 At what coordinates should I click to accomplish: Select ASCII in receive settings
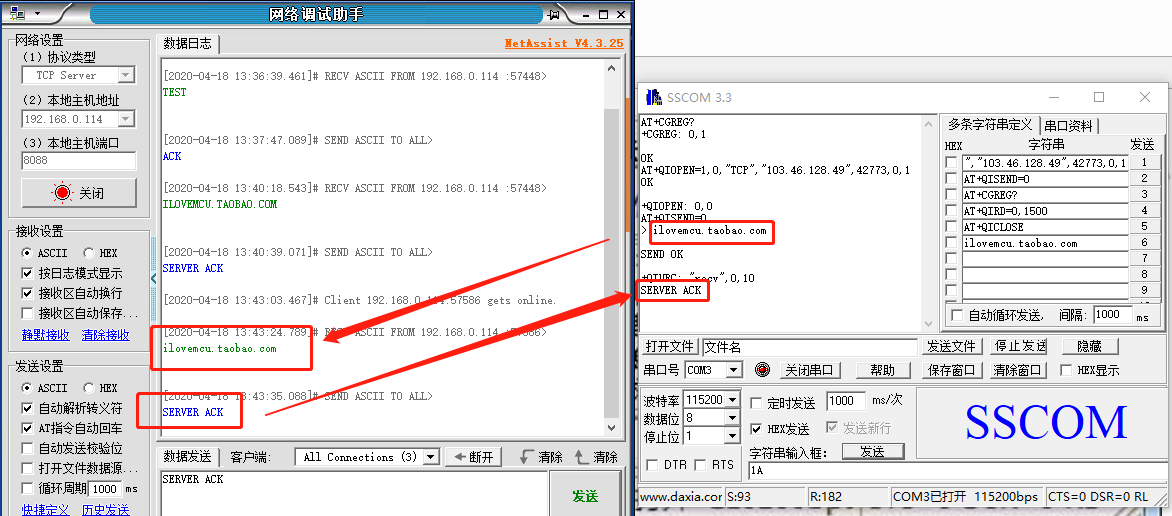click(45, 253)
